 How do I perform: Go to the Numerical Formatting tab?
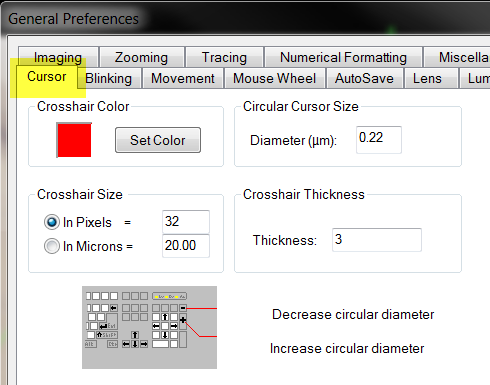(x=343, y=57)
